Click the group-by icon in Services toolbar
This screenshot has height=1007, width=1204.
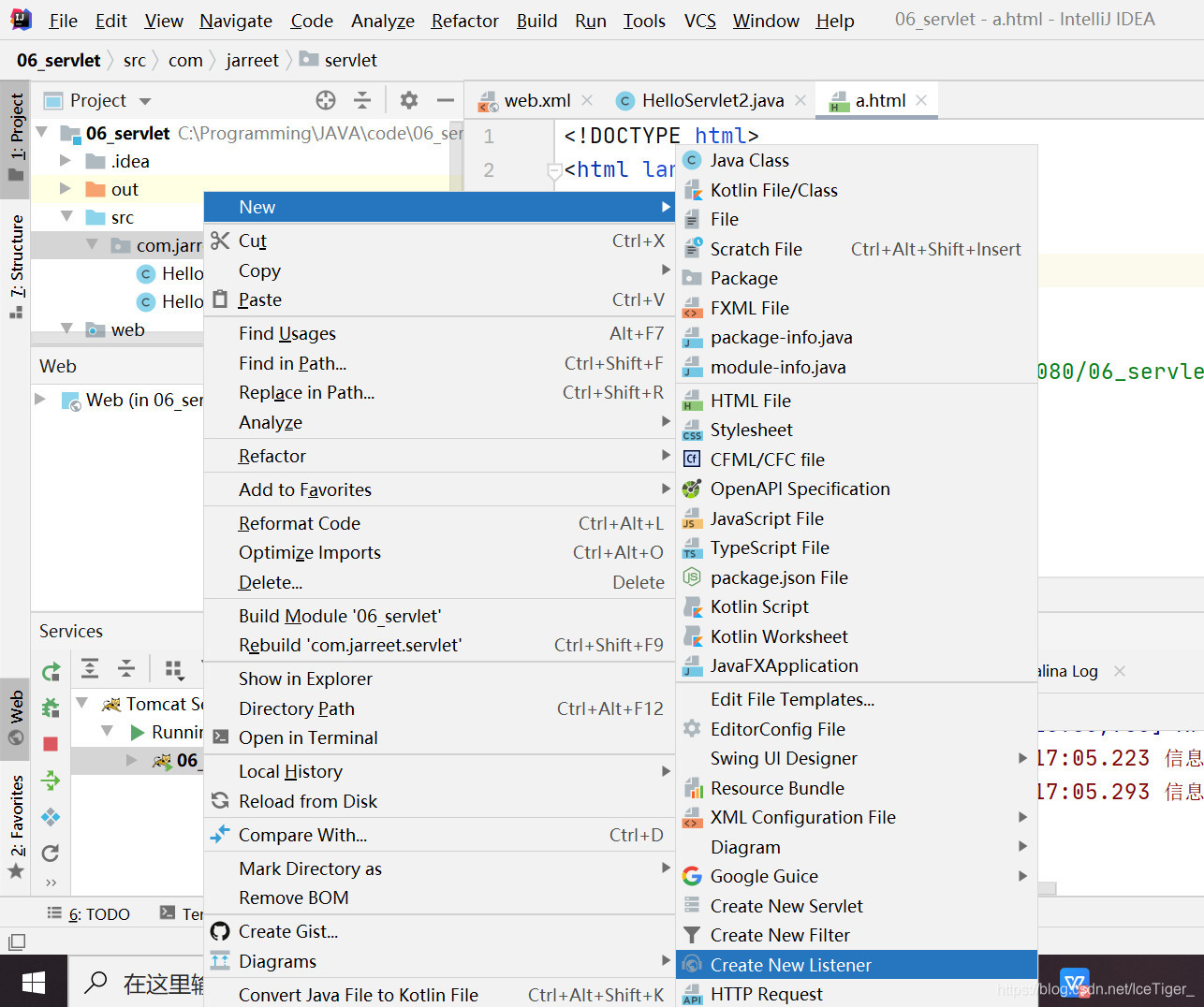174,668
